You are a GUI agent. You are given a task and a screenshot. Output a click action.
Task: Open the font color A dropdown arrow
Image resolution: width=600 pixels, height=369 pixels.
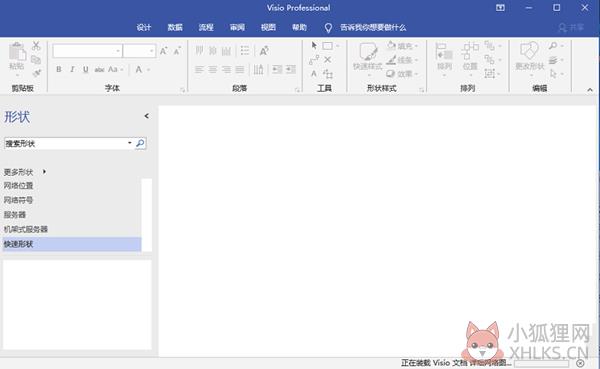148,70
